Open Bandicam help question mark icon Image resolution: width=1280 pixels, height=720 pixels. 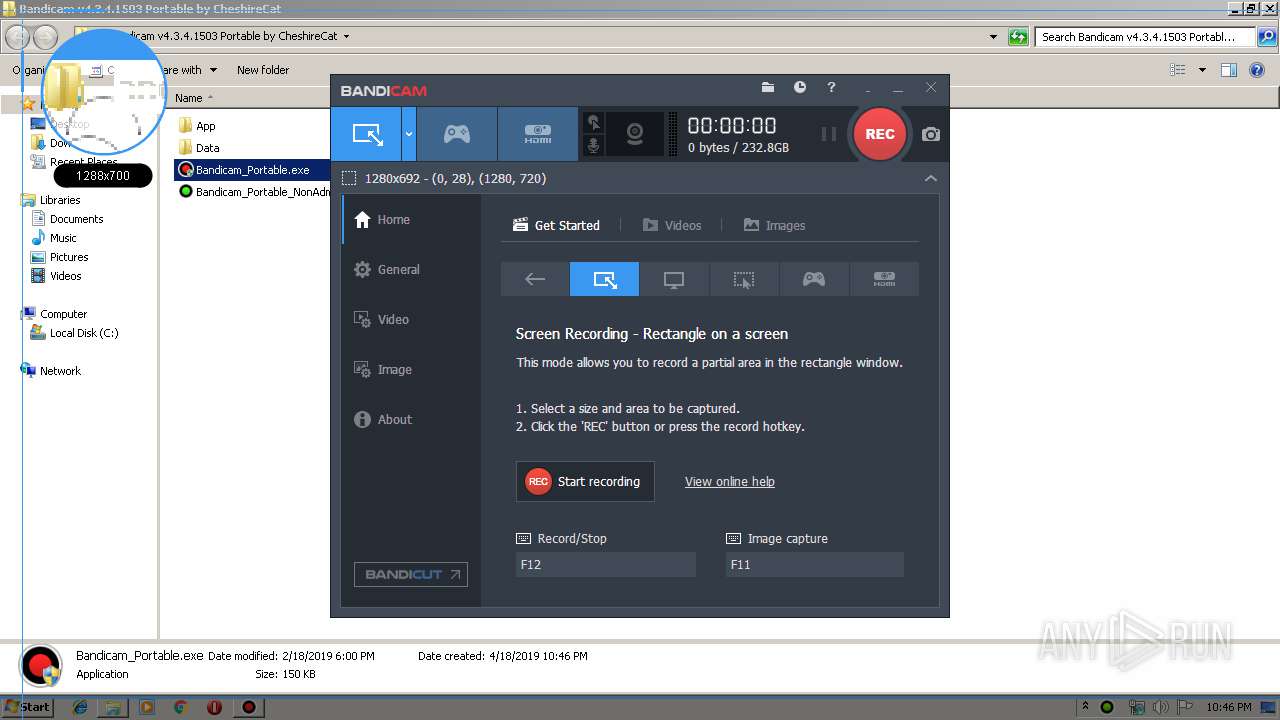[x=831, y=88]
